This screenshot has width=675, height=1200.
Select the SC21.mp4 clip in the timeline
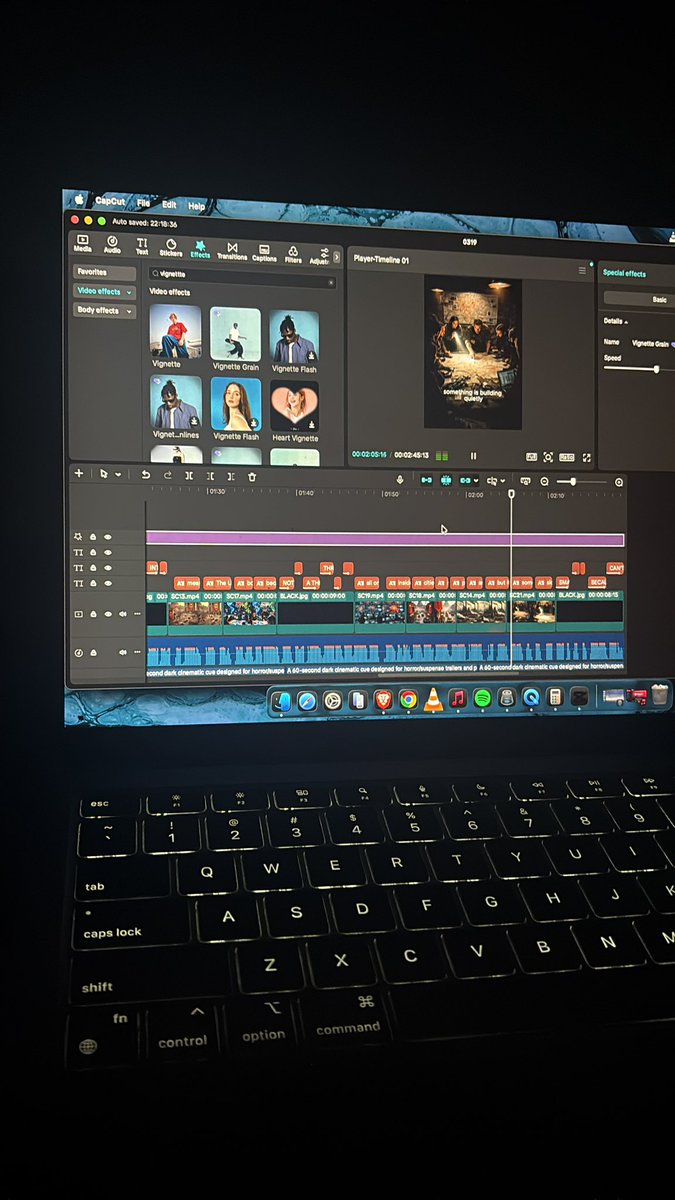[x=533, y=612]
